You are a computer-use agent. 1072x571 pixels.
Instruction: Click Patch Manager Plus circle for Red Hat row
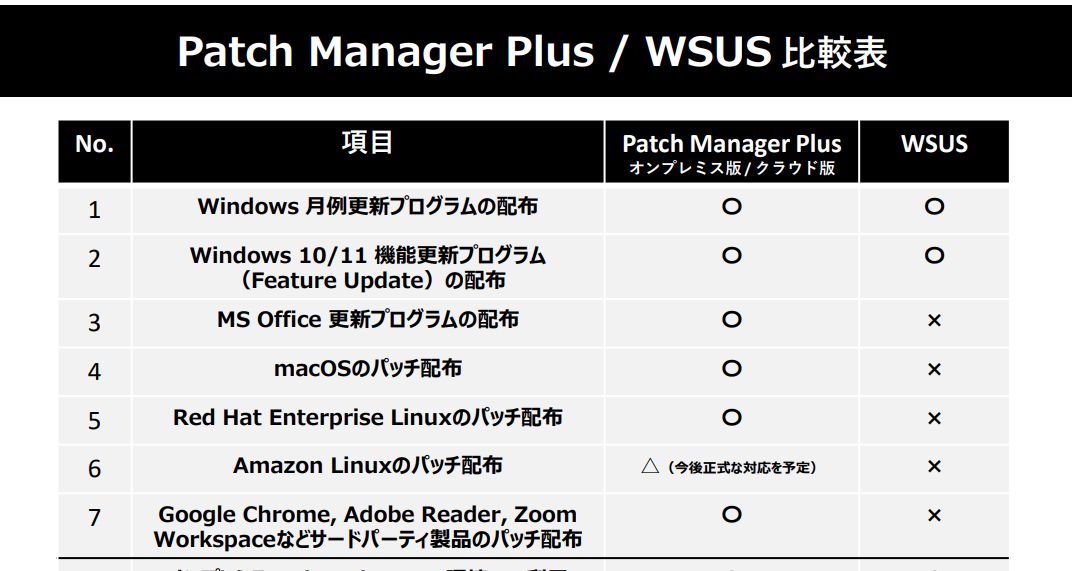click(731, 417)
